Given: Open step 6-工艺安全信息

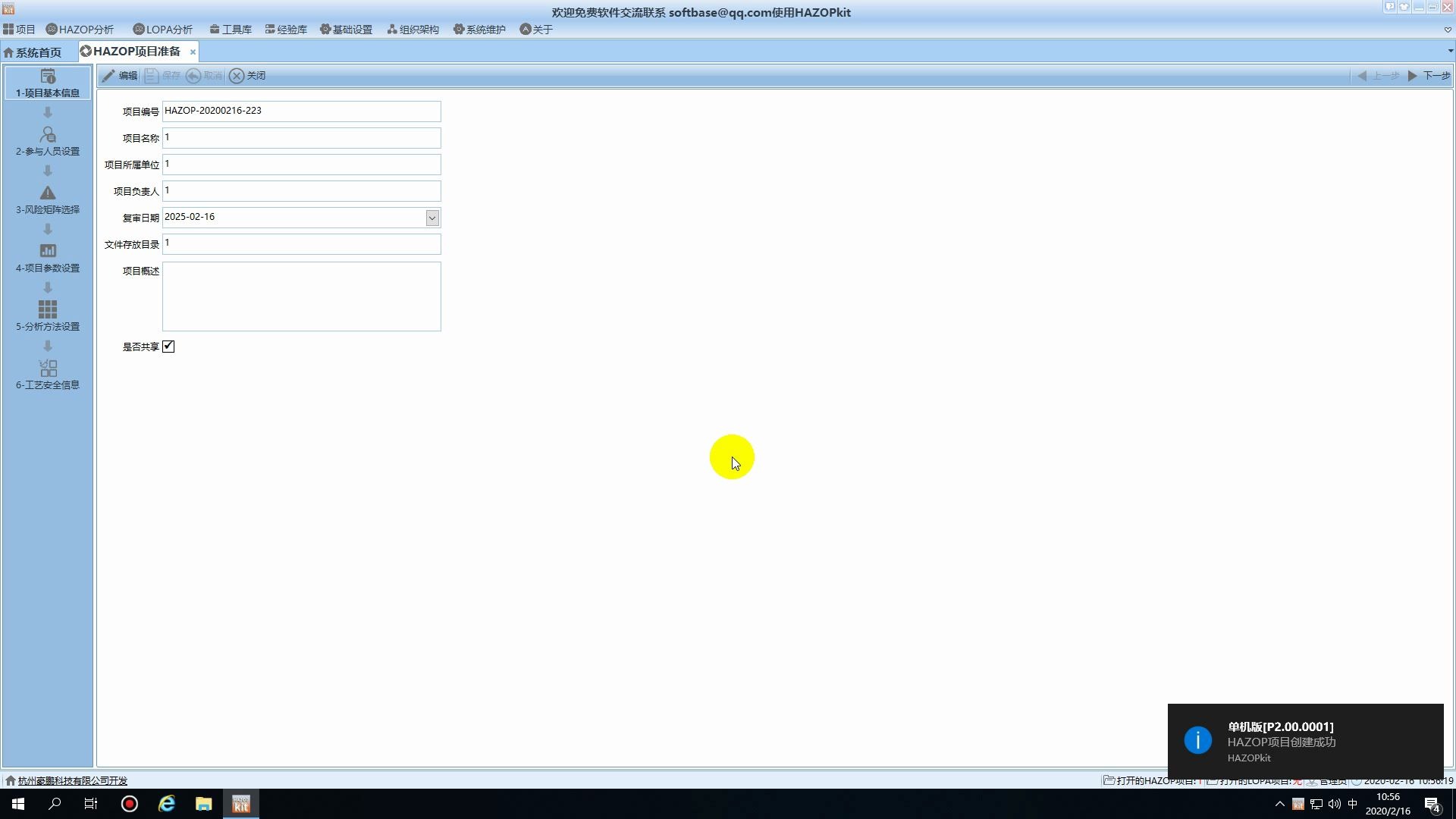Looking at the screenshot, I should click(x=47, y=375).
